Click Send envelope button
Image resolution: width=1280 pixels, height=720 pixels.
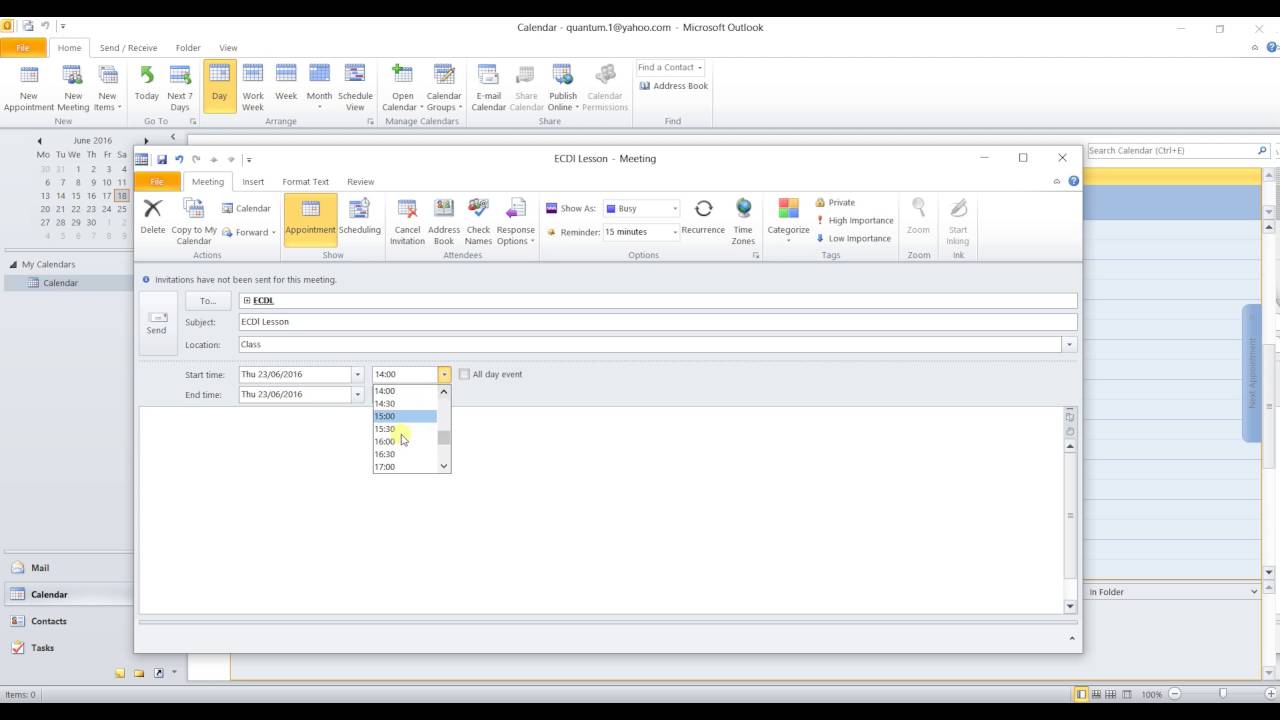(158, 322)
